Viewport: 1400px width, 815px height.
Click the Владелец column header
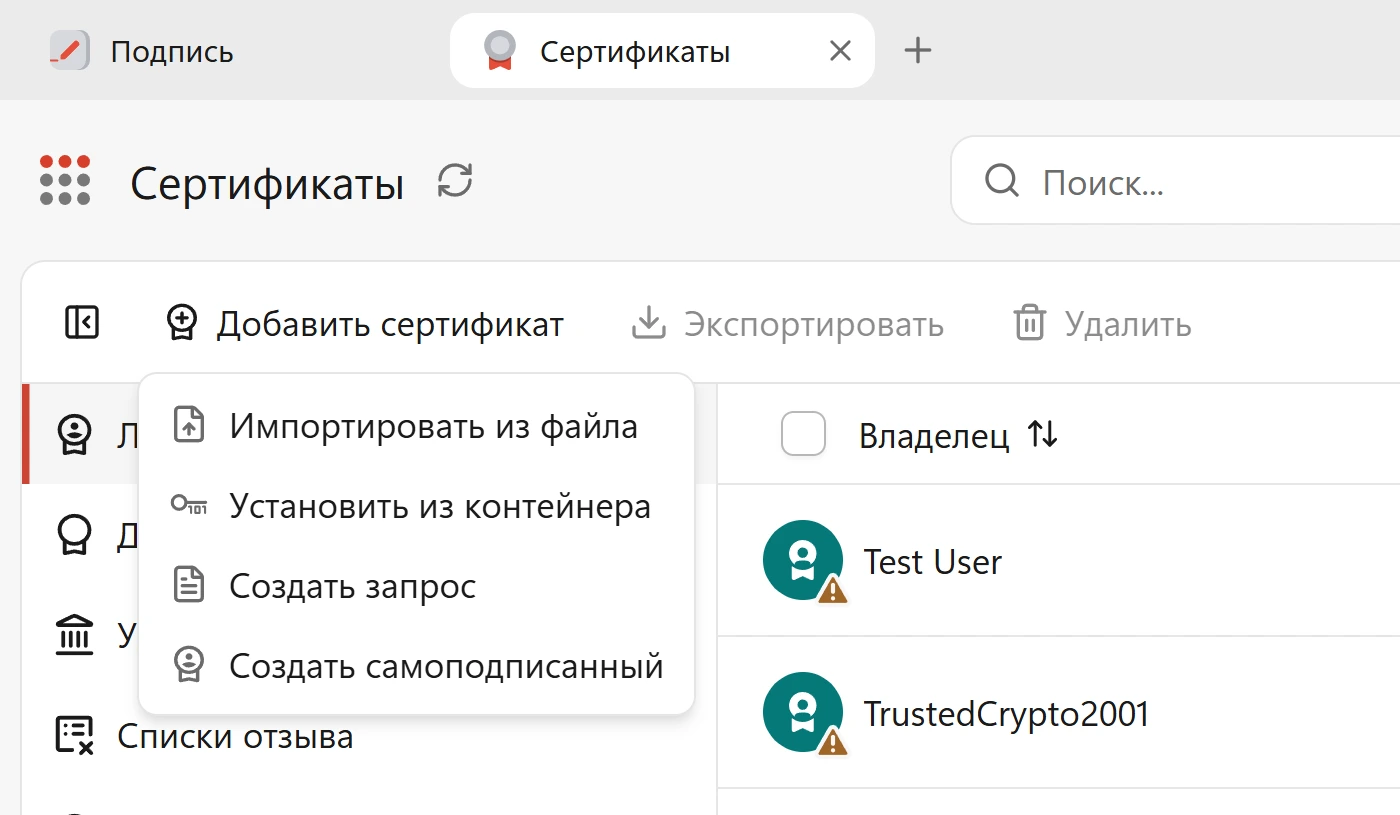tap(934, 436)
